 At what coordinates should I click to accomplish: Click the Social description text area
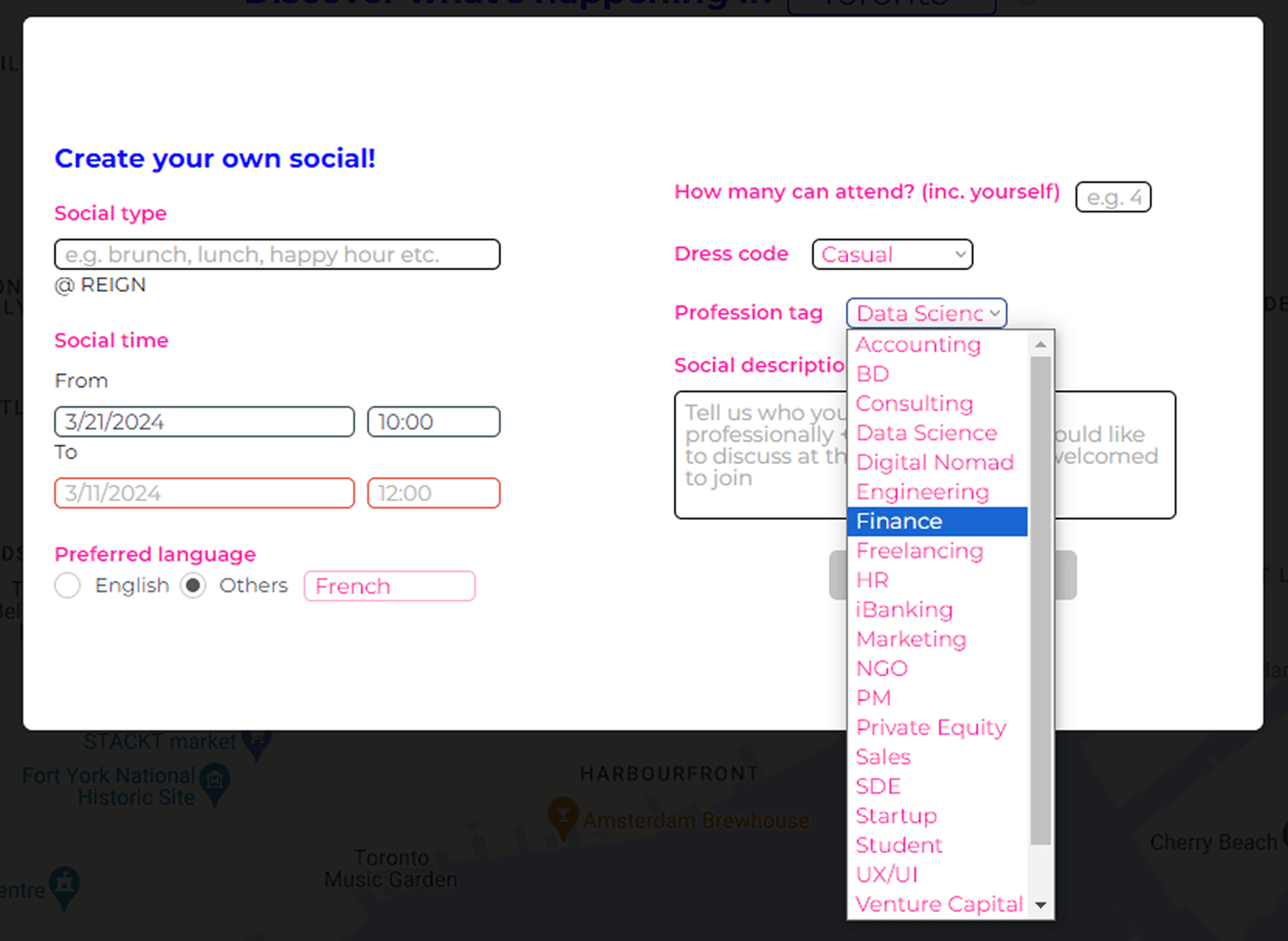pyautogui.click(x=925, y=455)
